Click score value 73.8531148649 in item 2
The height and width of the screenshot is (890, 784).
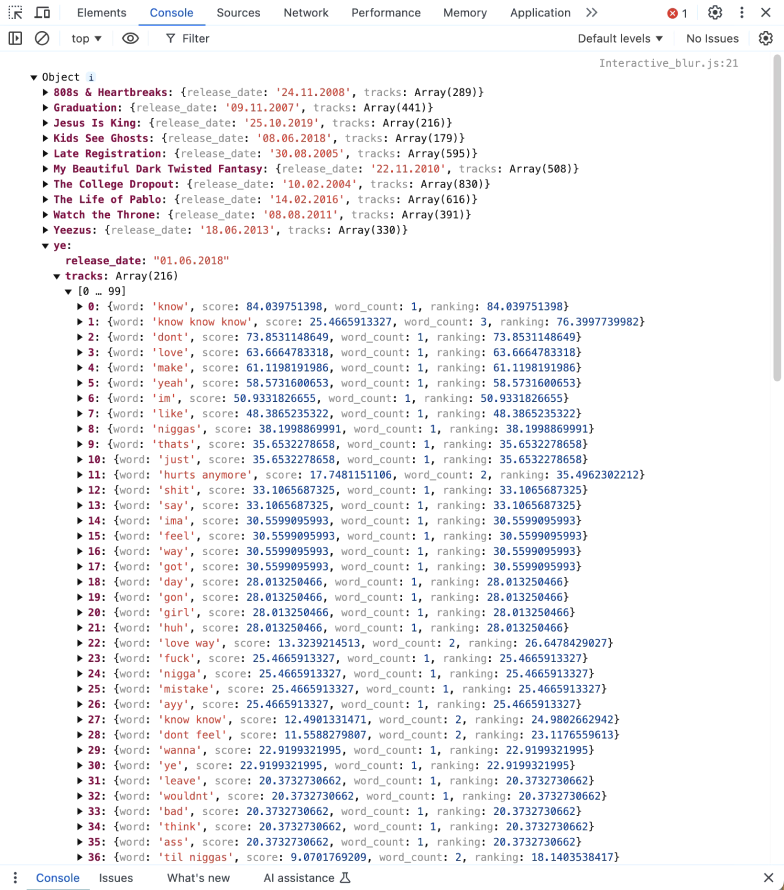tap(287, 337)
